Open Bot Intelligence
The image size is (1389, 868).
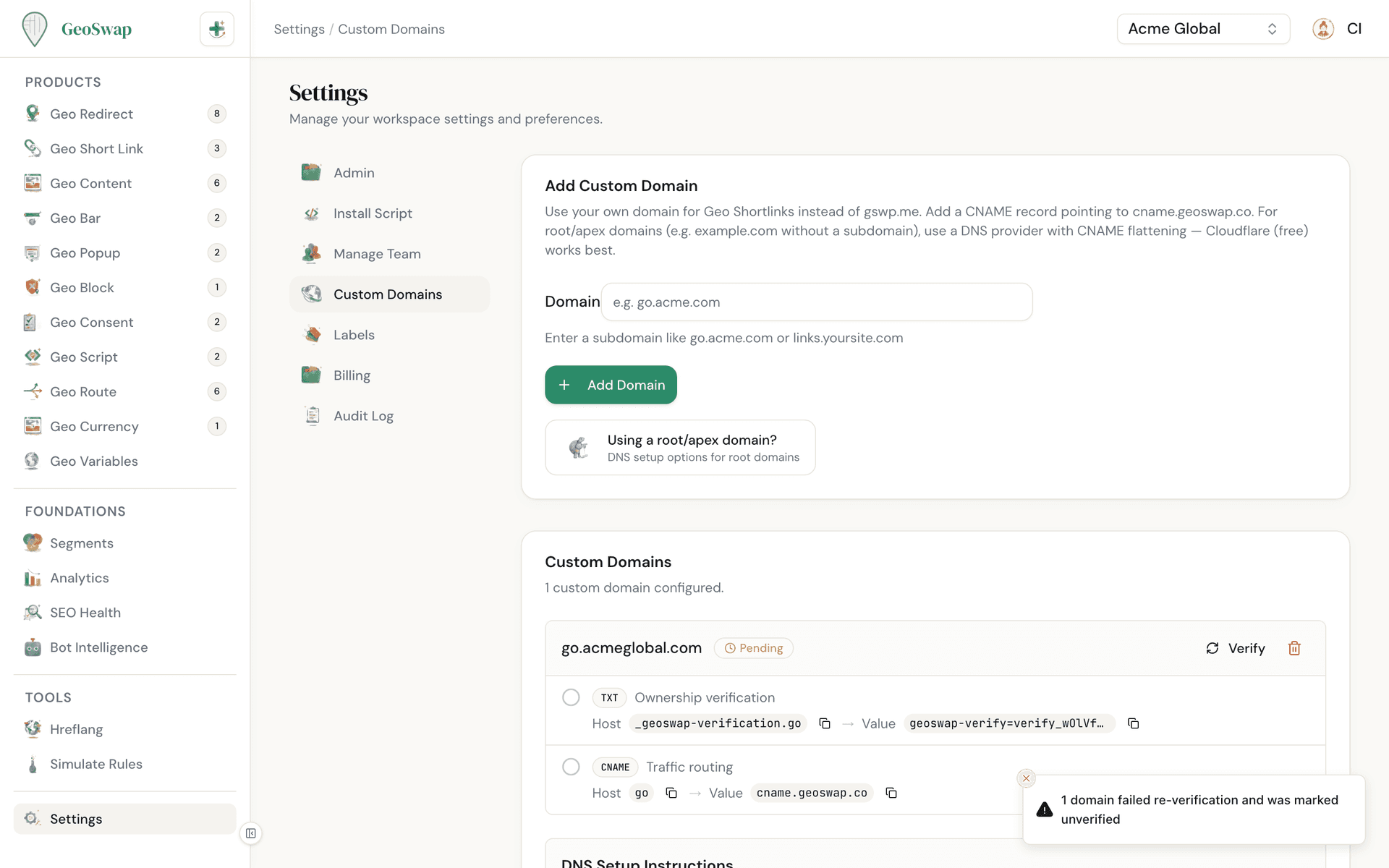click(99, 647)
